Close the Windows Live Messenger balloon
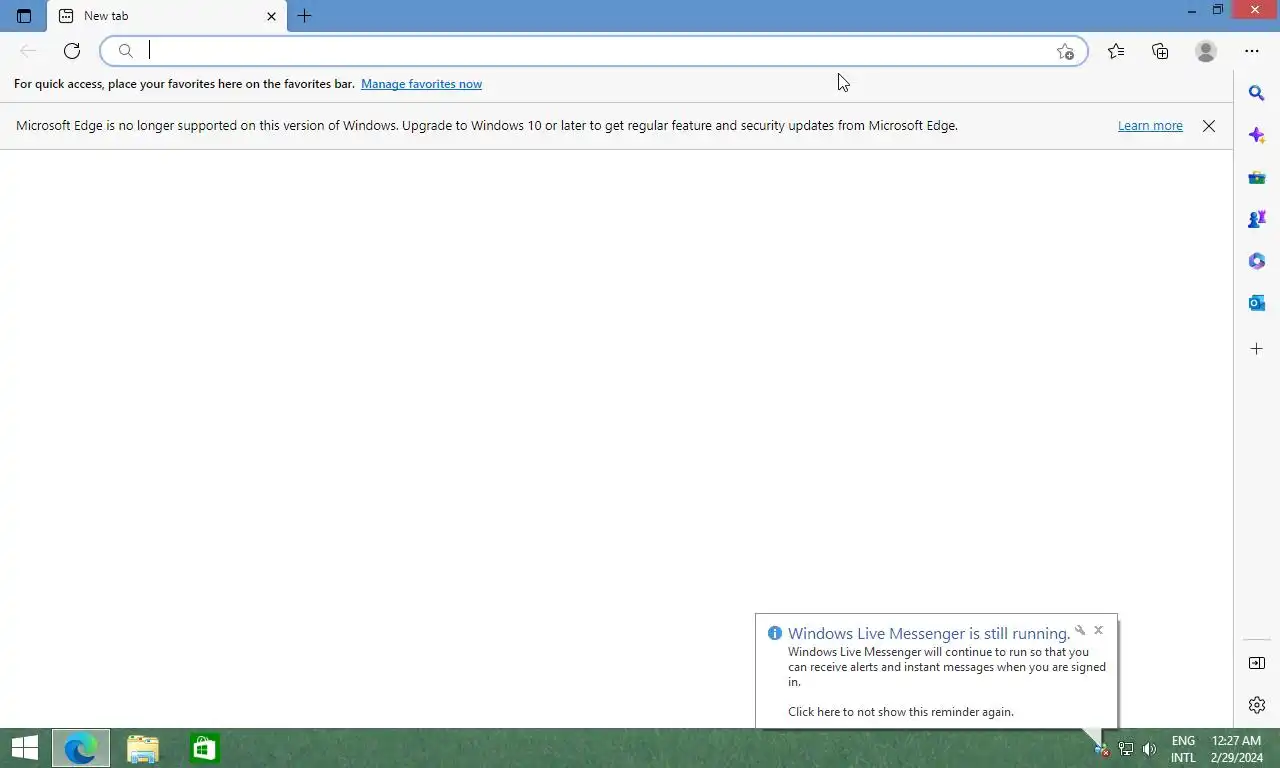This screenshot has height=768, width=1280. 1098,630
